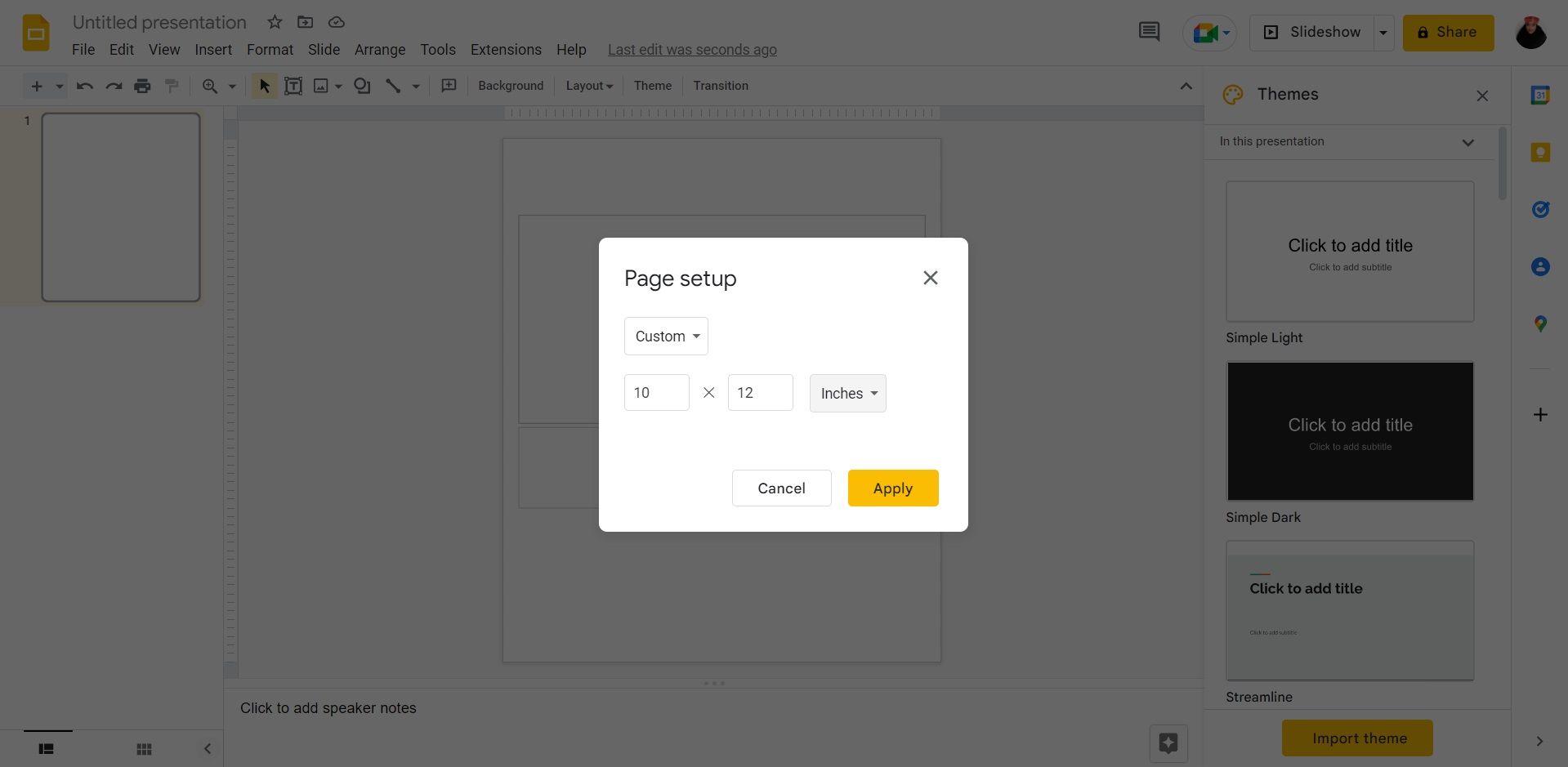Open the Extensions menu

[505, 50]
